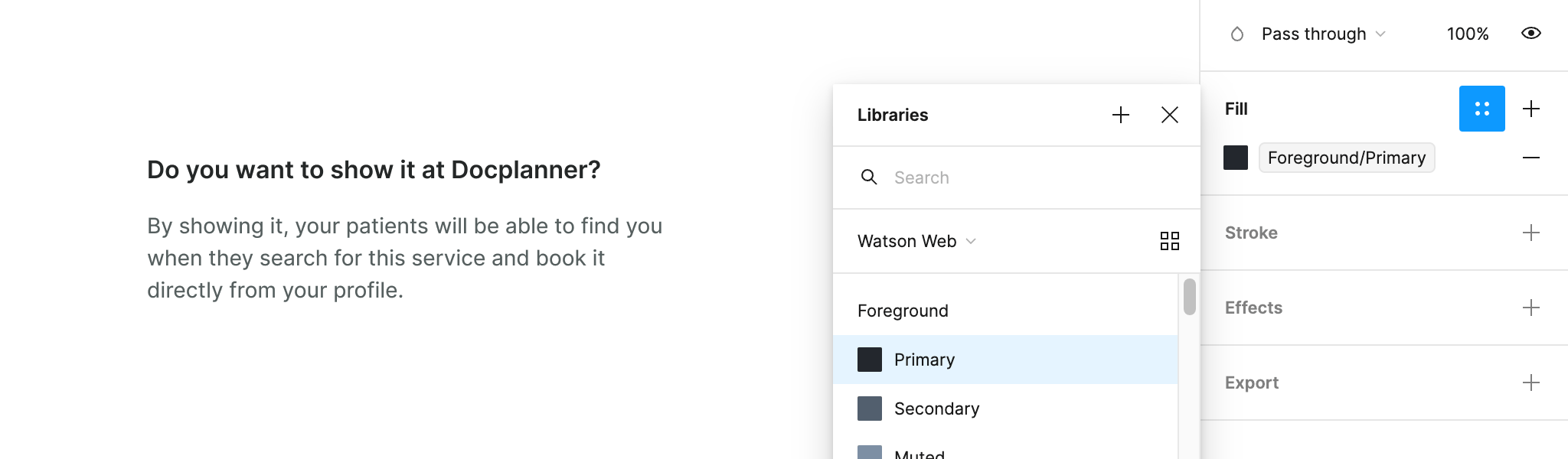Add an effect with the plus icon
Image resolution: width=1568 pixels, height=459 pixels.
tap(1531, 308)
